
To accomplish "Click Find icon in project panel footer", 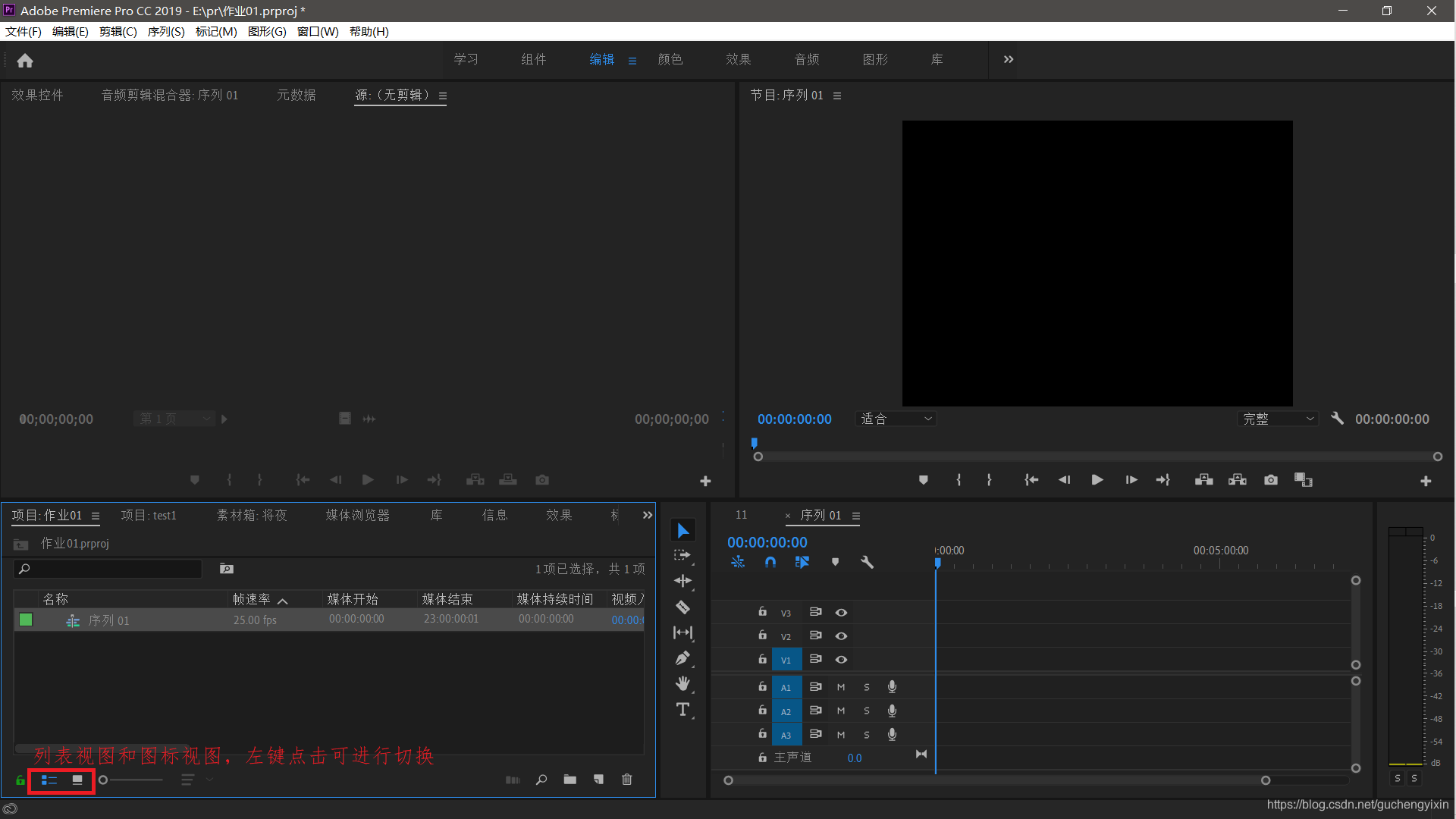I will [x=541, y=780].
